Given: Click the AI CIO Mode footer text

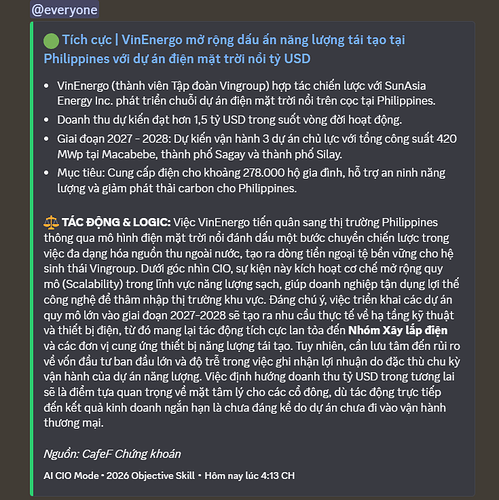Looking at the screenshot, I should (x=71, y=476).
